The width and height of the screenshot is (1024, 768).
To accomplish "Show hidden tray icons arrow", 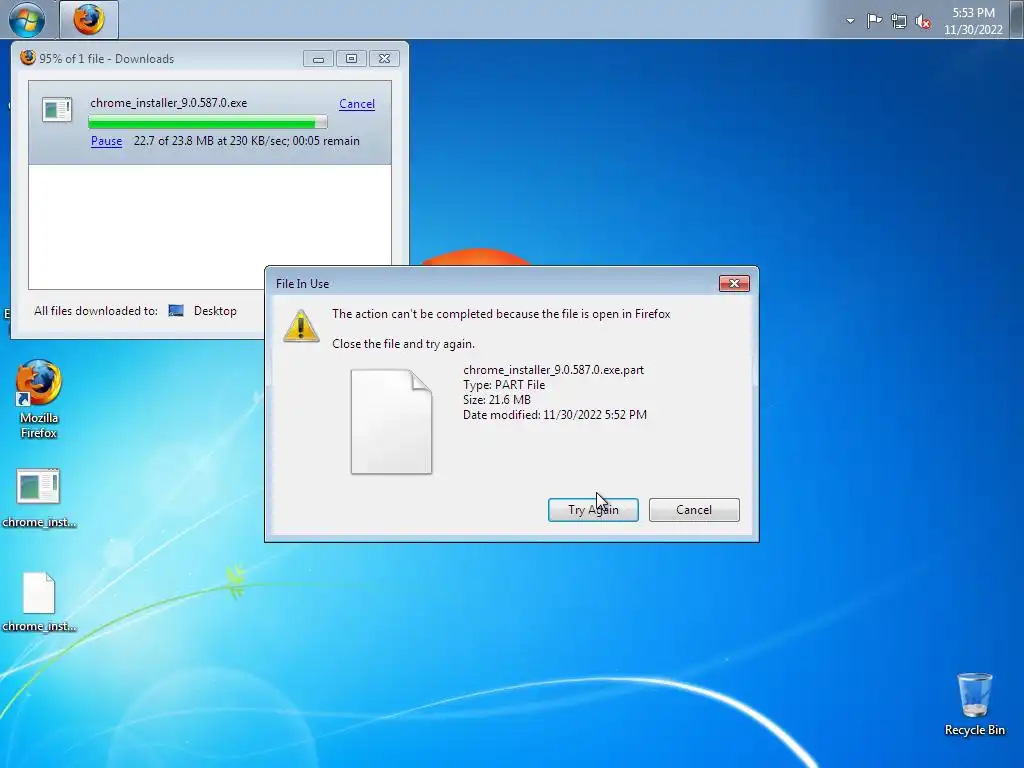I will [850, 21].
